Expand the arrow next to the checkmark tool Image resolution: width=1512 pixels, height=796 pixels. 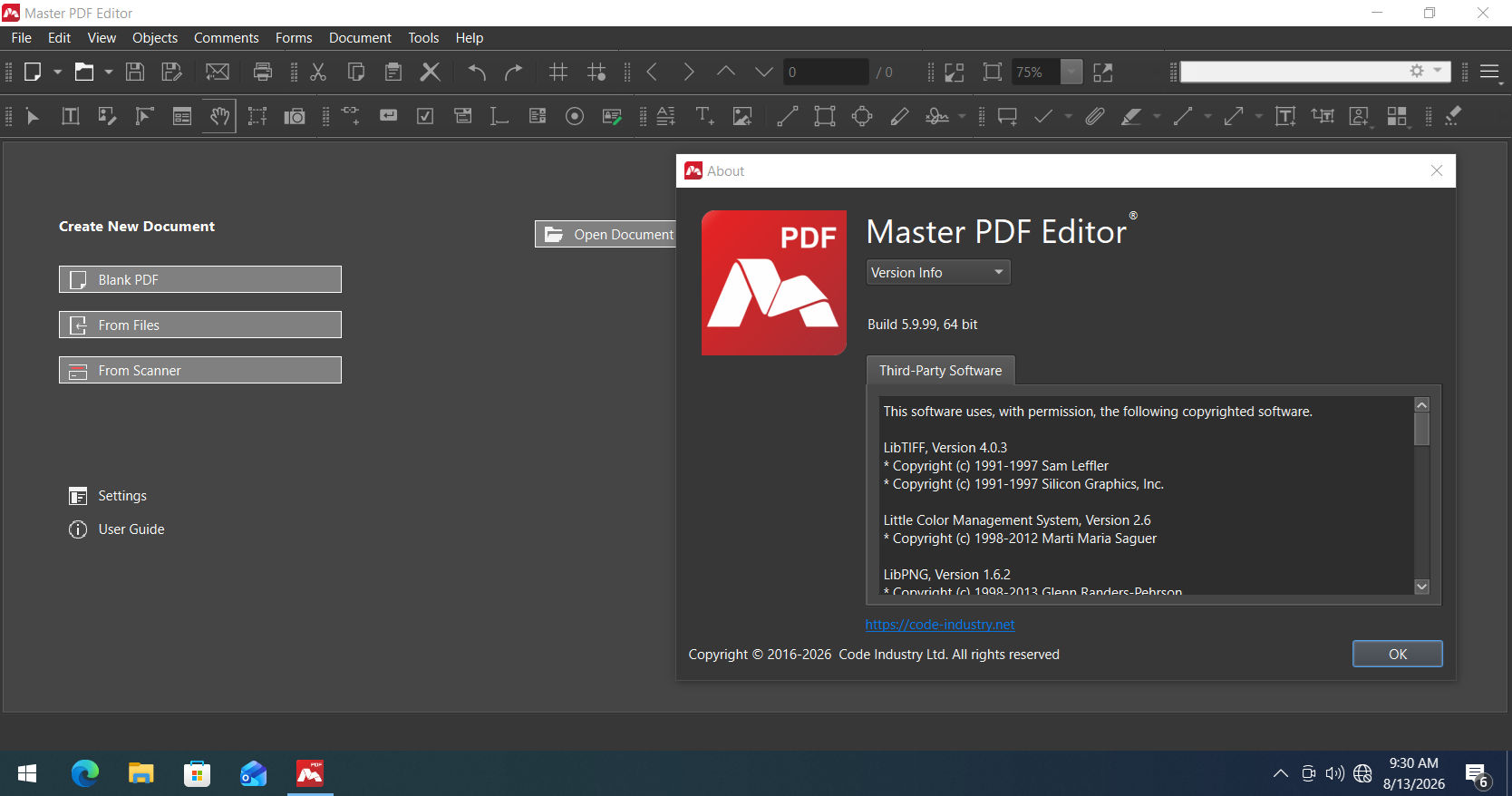pyautogui.click(x=1069, y=116)
